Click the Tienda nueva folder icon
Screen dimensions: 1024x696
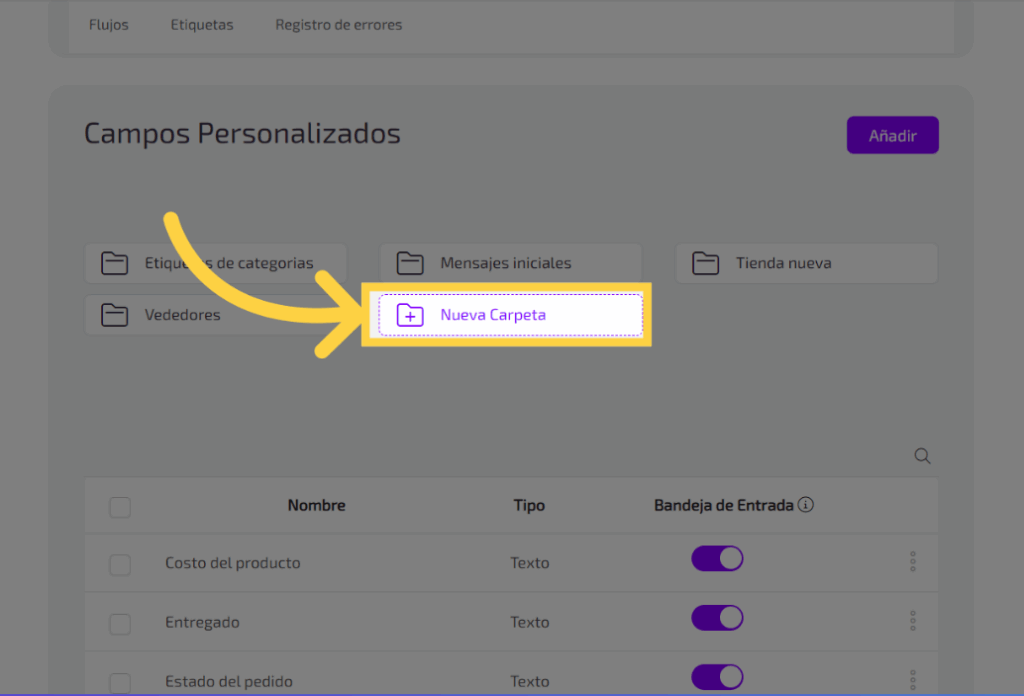pyautogui.click(x=706, y=264)
